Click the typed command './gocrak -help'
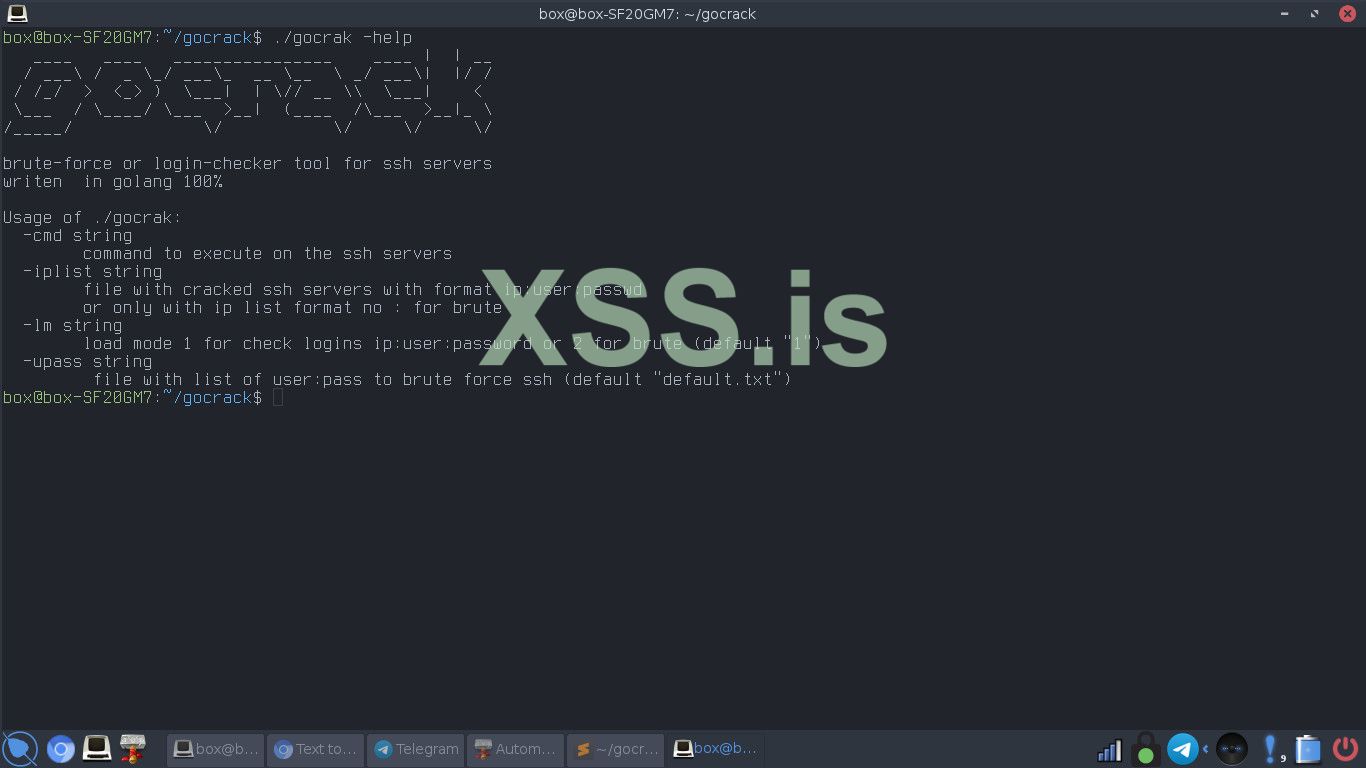The height and width of the screenshot is (768, 1366). (342, 38)
